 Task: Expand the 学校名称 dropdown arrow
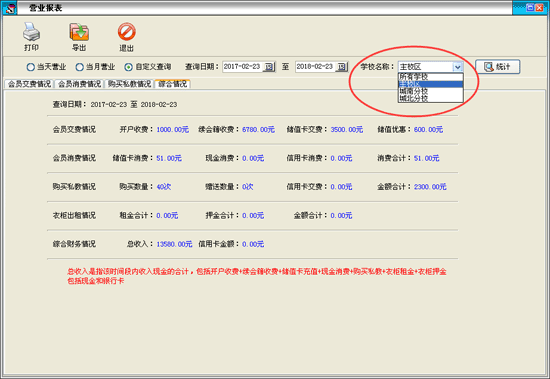[x=457, y=67]
